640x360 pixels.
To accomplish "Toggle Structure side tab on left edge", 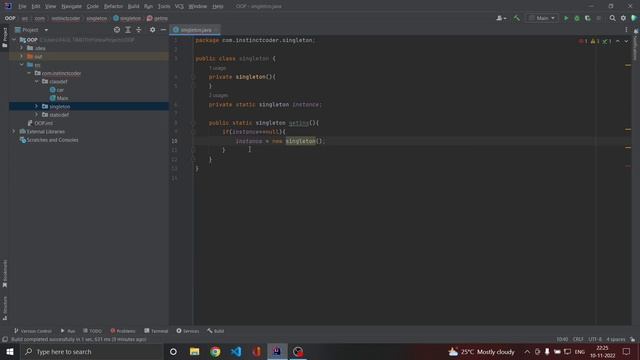I will 5,308.
